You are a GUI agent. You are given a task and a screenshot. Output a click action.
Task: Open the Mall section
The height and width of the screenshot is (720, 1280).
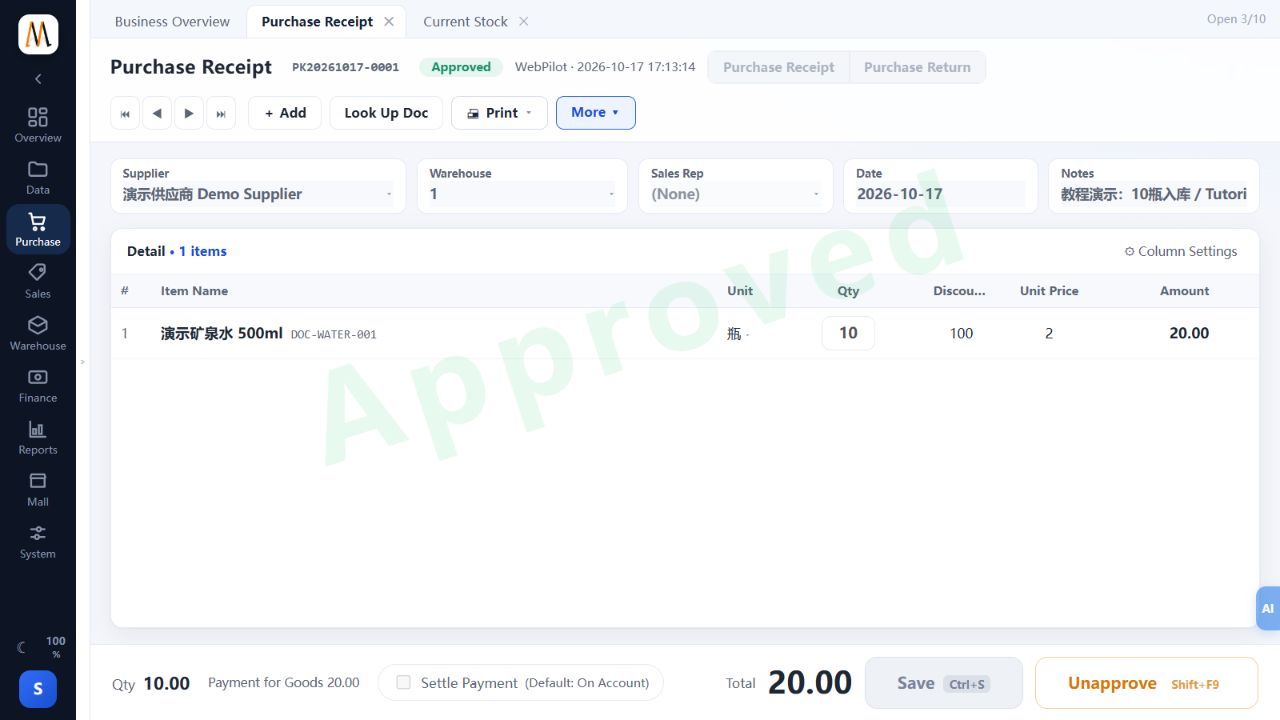click(38, 489)
